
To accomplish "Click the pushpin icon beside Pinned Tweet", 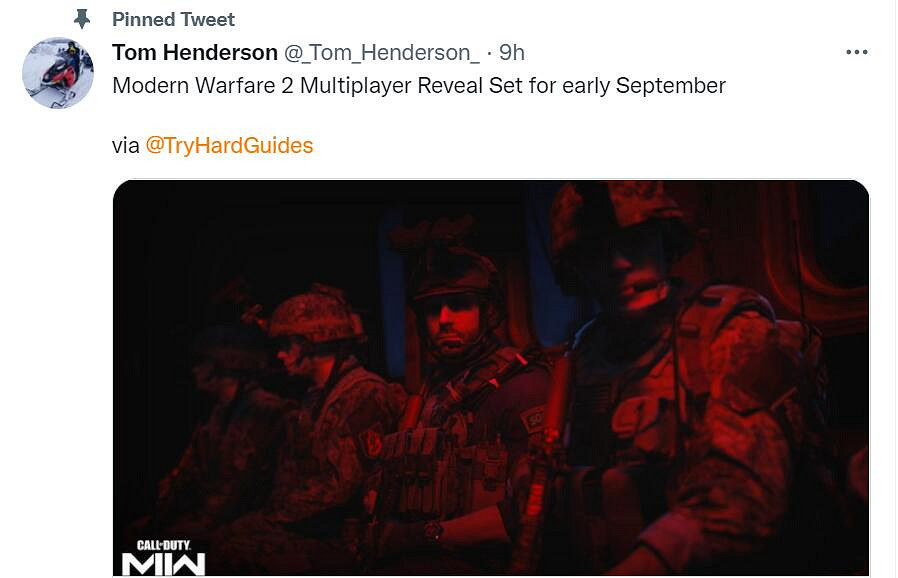I will (82, 19).
